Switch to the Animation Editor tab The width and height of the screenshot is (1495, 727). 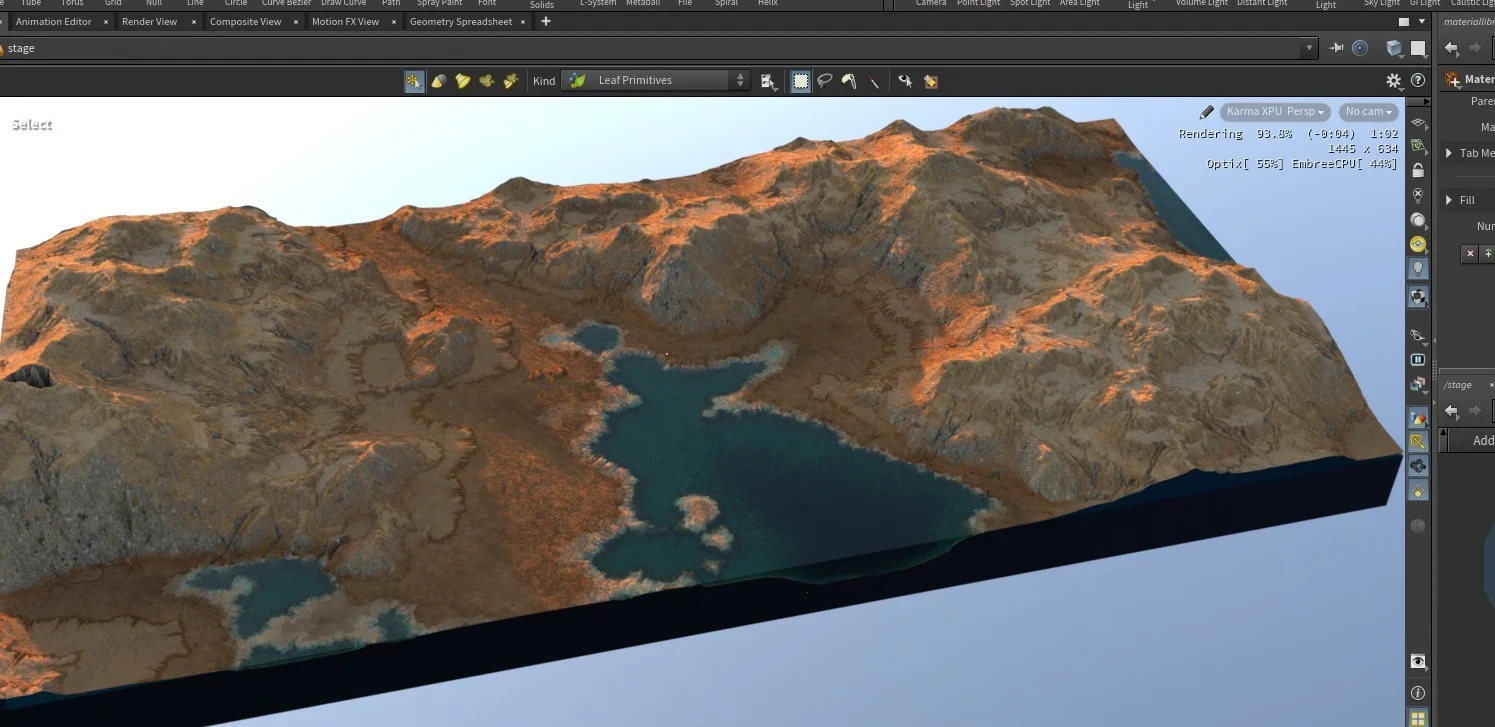[53, 21]
